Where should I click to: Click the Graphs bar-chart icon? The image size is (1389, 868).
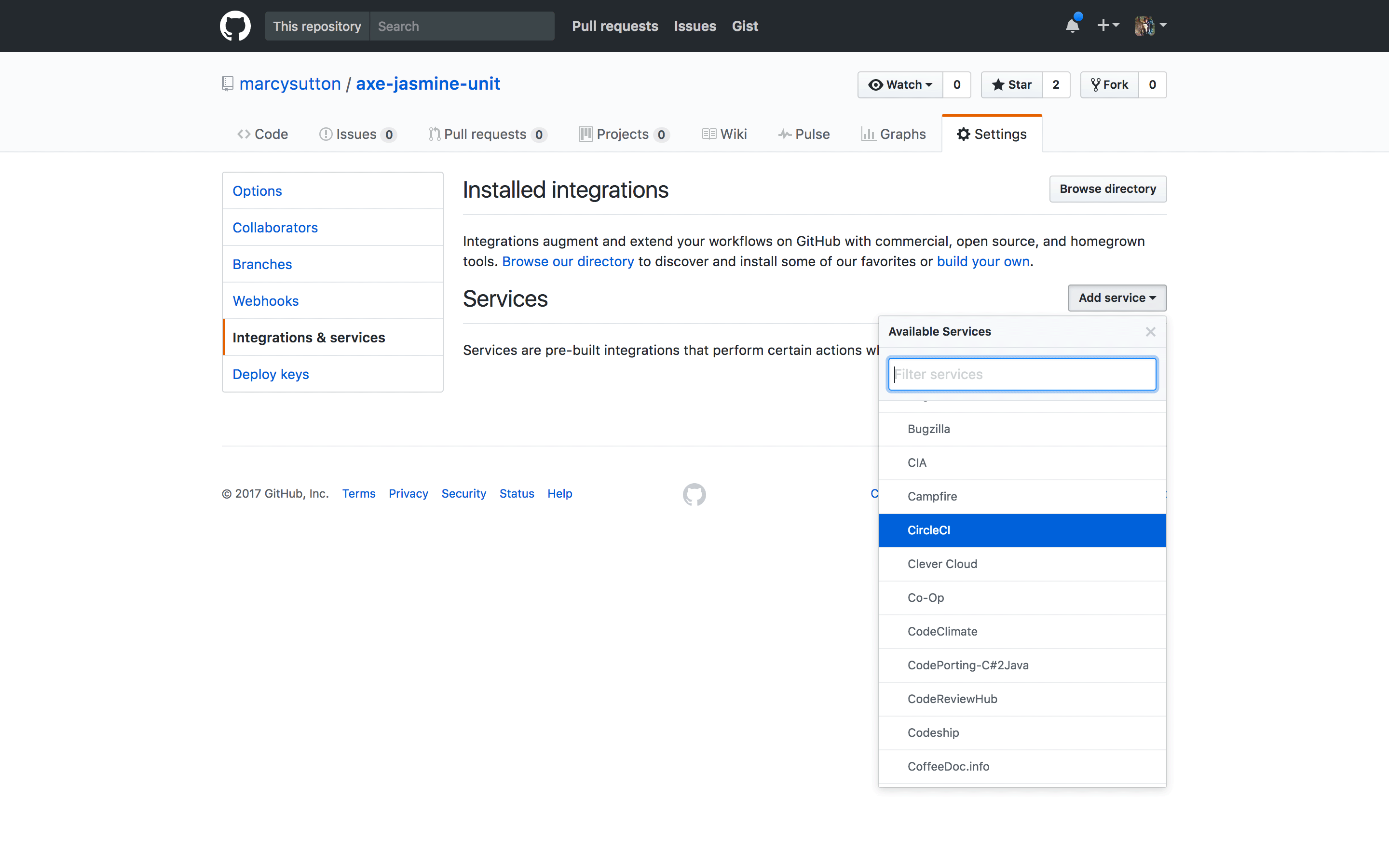[870, 134]
